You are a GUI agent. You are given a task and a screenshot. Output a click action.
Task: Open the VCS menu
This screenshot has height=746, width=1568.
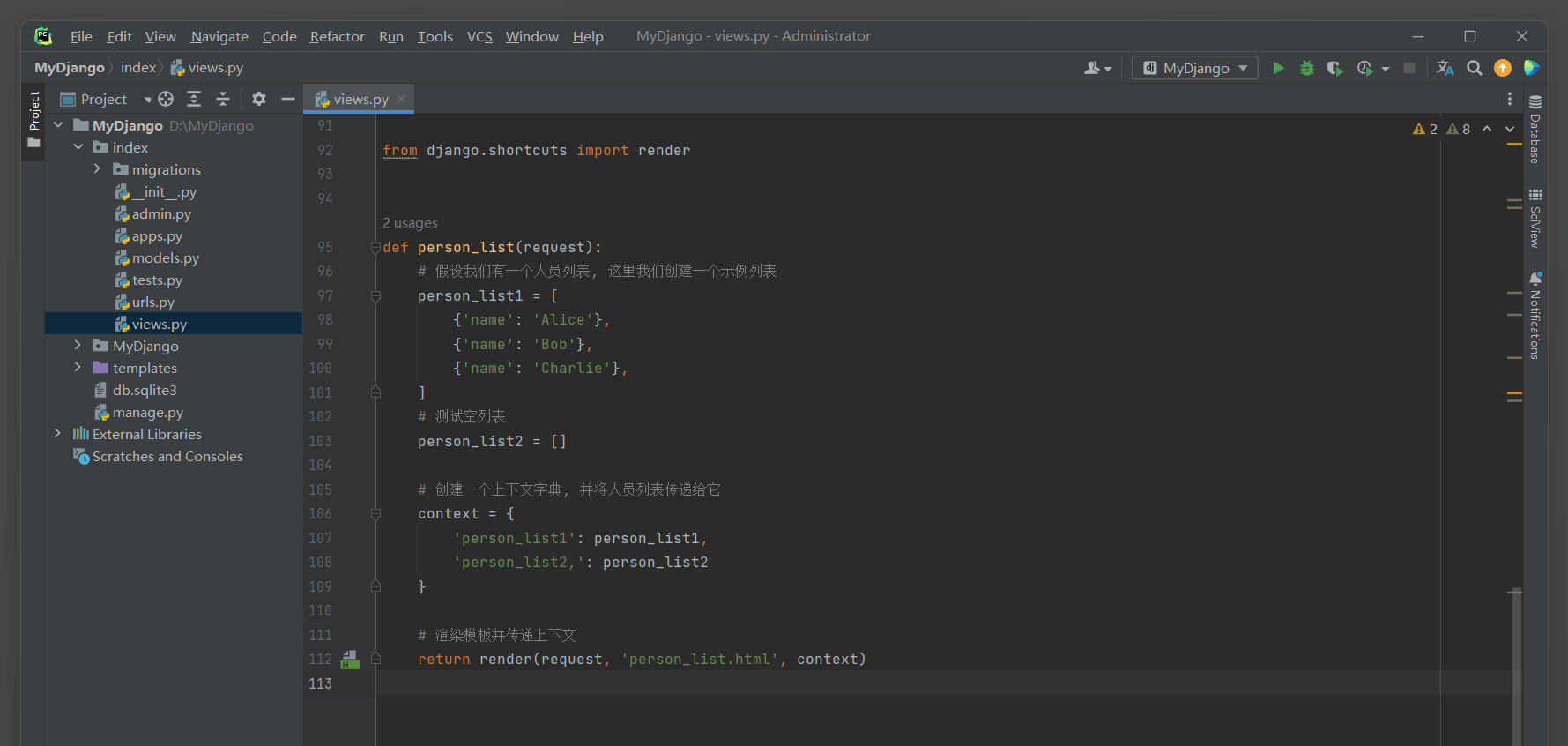(x=479, y=36)
